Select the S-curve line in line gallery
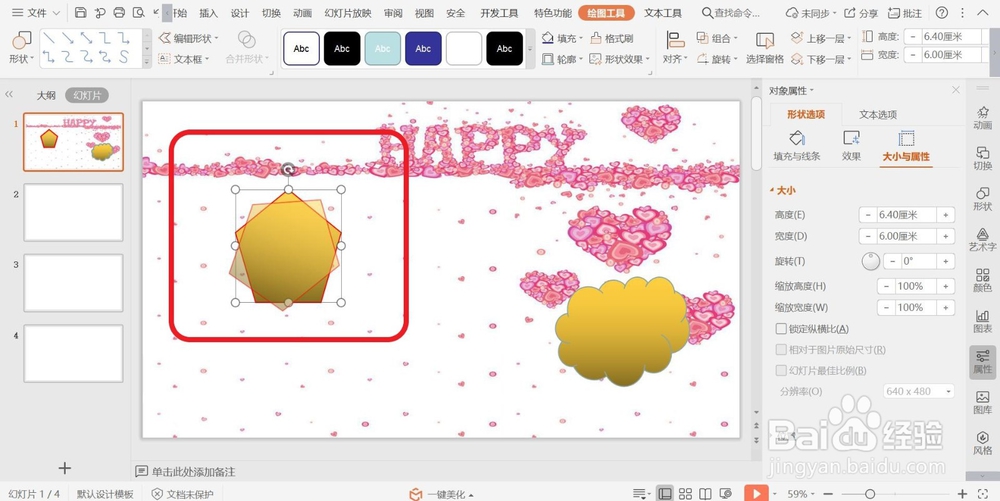This screenshot has height=501, width=1000. tap(124, 57)
